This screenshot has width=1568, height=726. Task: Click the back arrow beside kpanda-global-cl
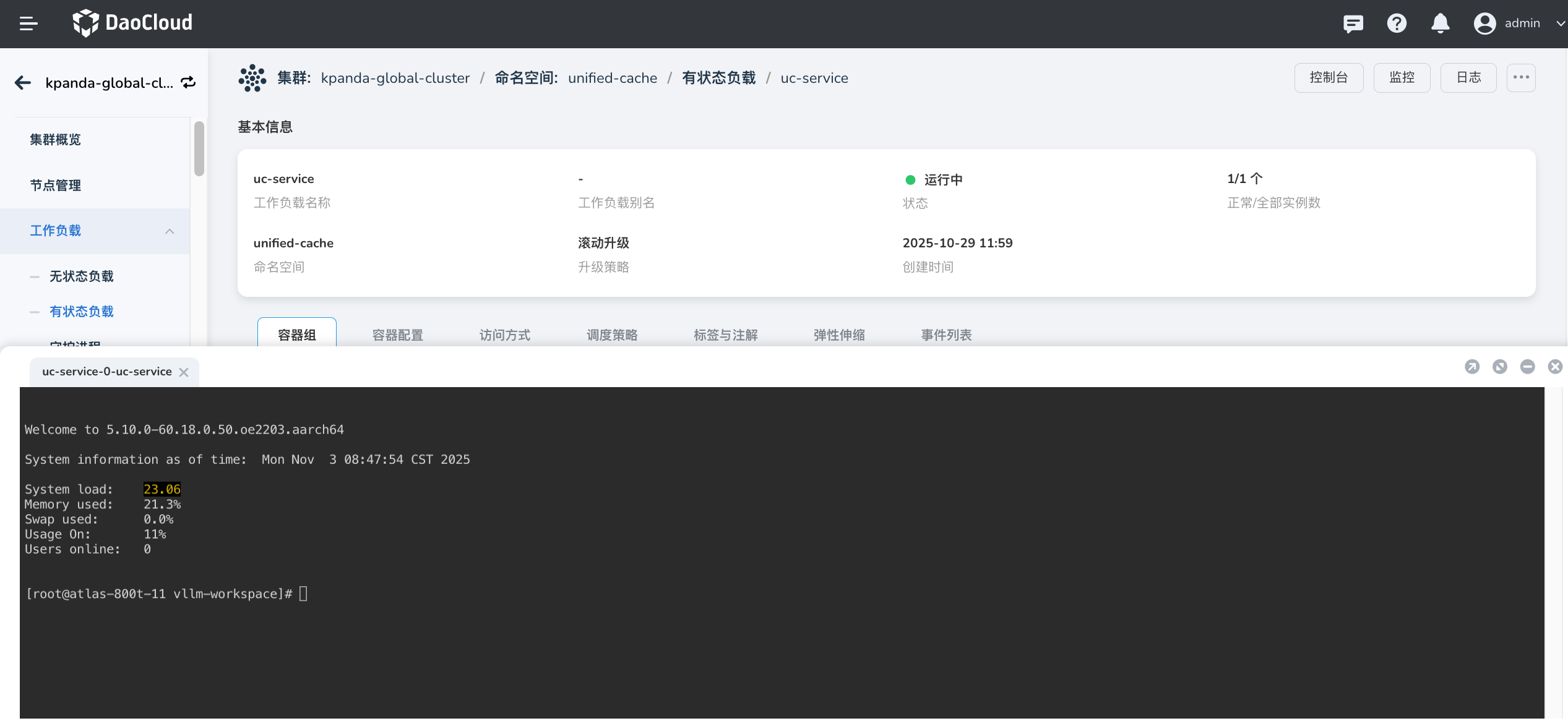[23, 83]
